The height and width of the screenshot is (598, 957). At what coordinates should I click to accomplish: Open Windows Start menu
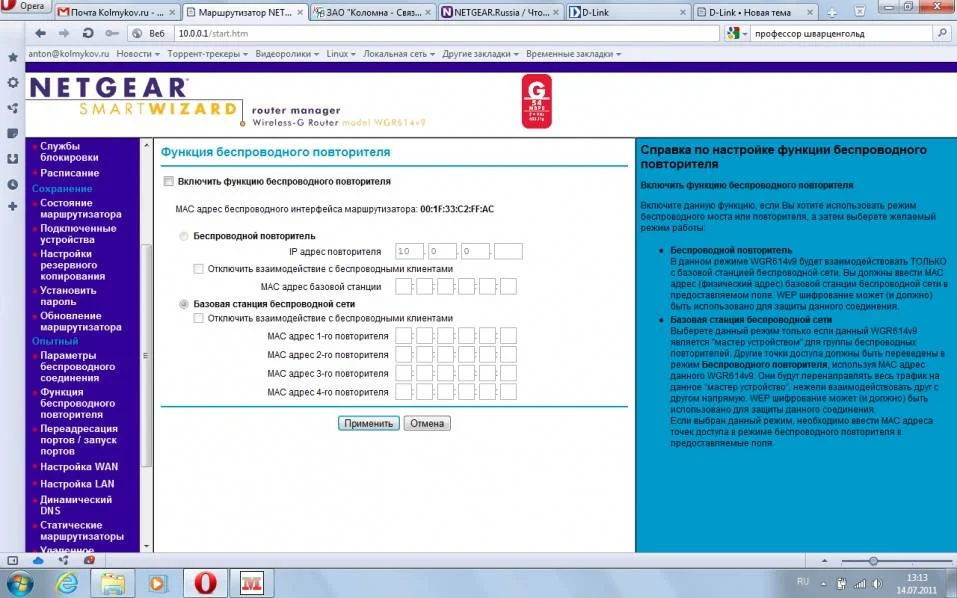[20, 583]
